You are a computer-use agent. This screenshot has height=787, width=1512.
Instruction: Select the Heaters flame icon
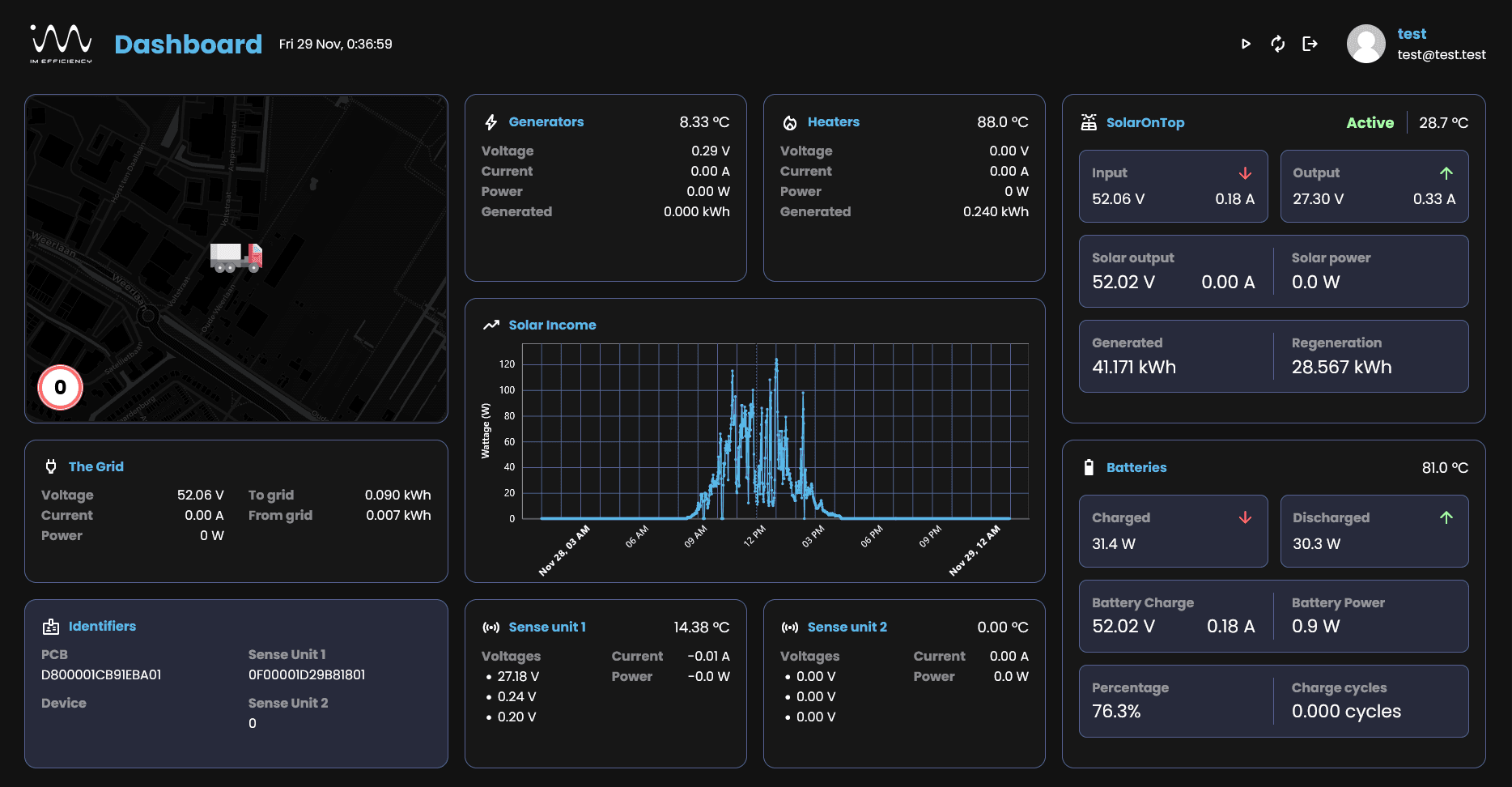click(x=789, y=121)
